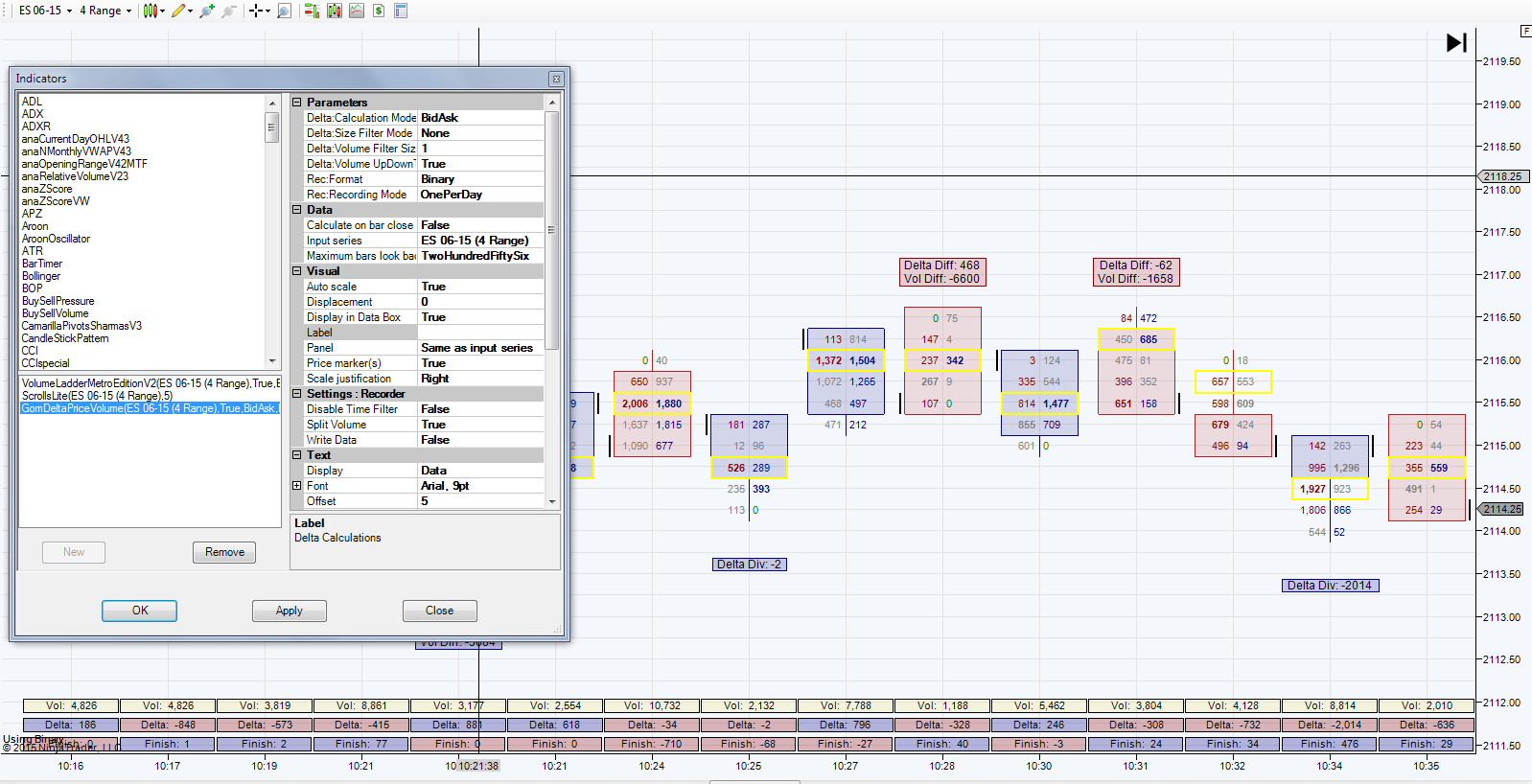
Task: Open the strategies dollar-sign icon
Action: point(379,11)
